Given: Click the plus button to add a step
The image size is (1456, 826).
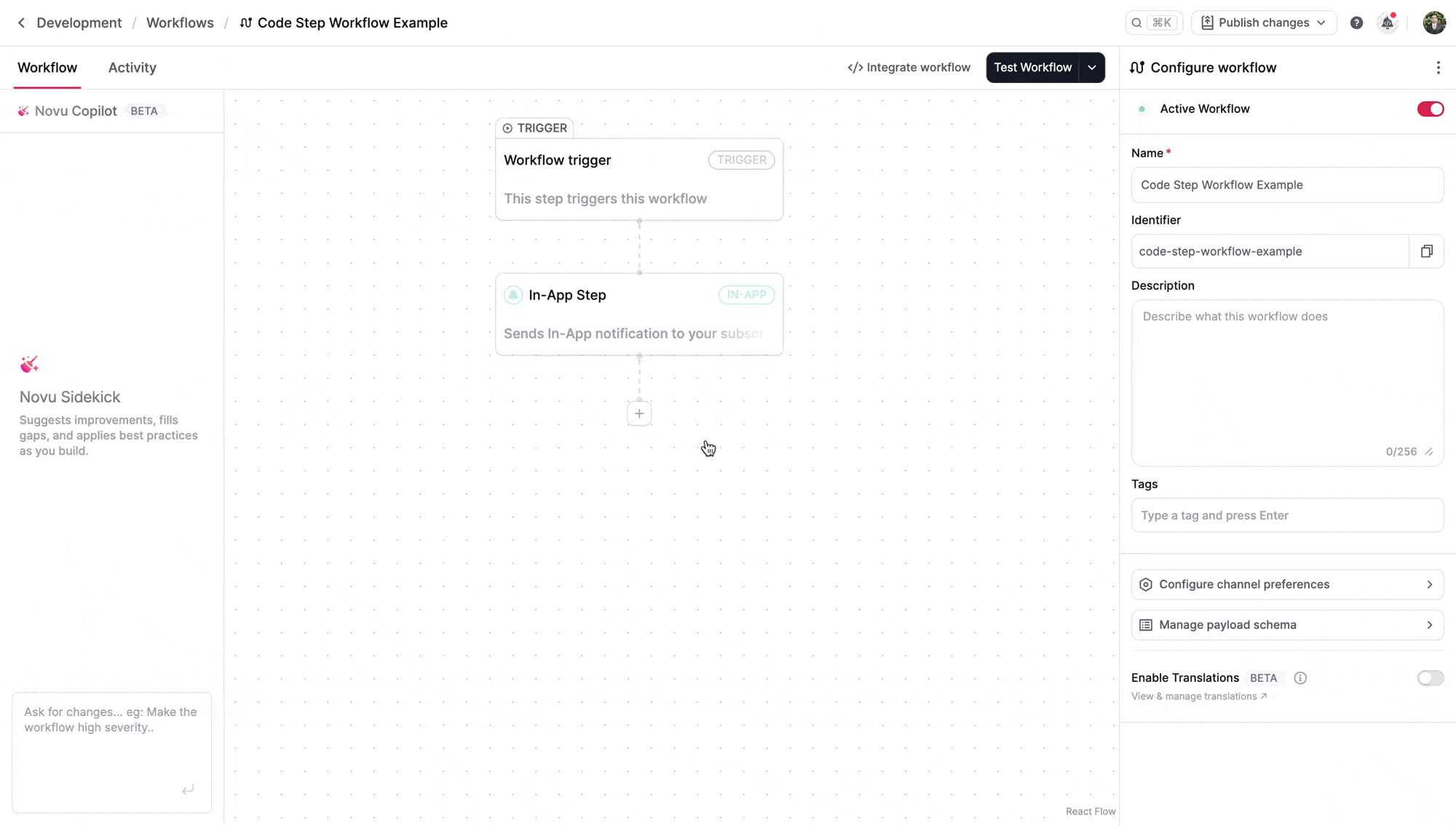Looking at the screenshot, I should (x=639, y=413).
